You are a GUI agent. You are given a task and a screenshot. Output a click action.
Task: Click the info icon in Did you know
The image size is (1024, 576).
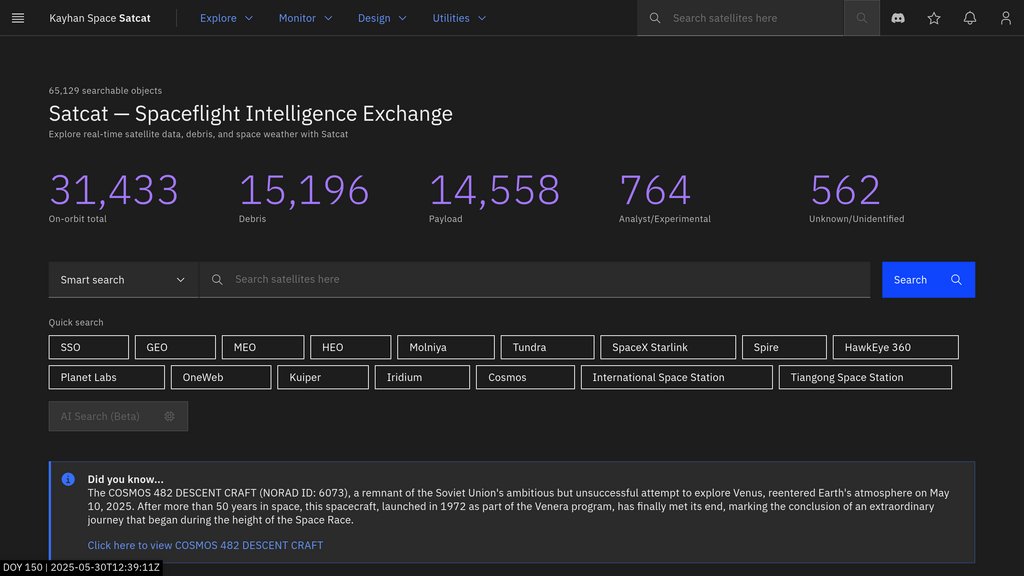[x=68, y=479]
